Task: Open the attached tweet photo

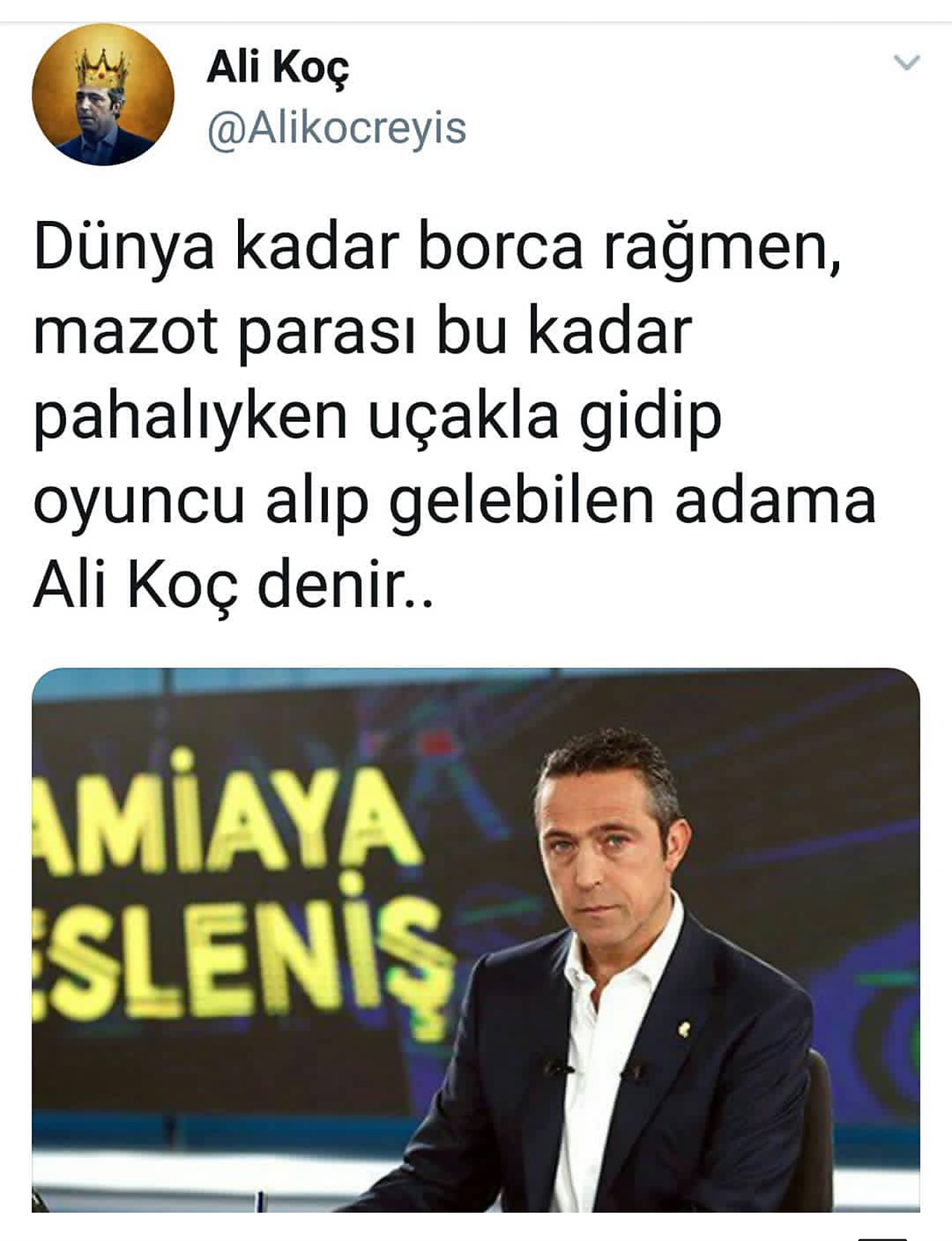Action: tap(476, 940)
